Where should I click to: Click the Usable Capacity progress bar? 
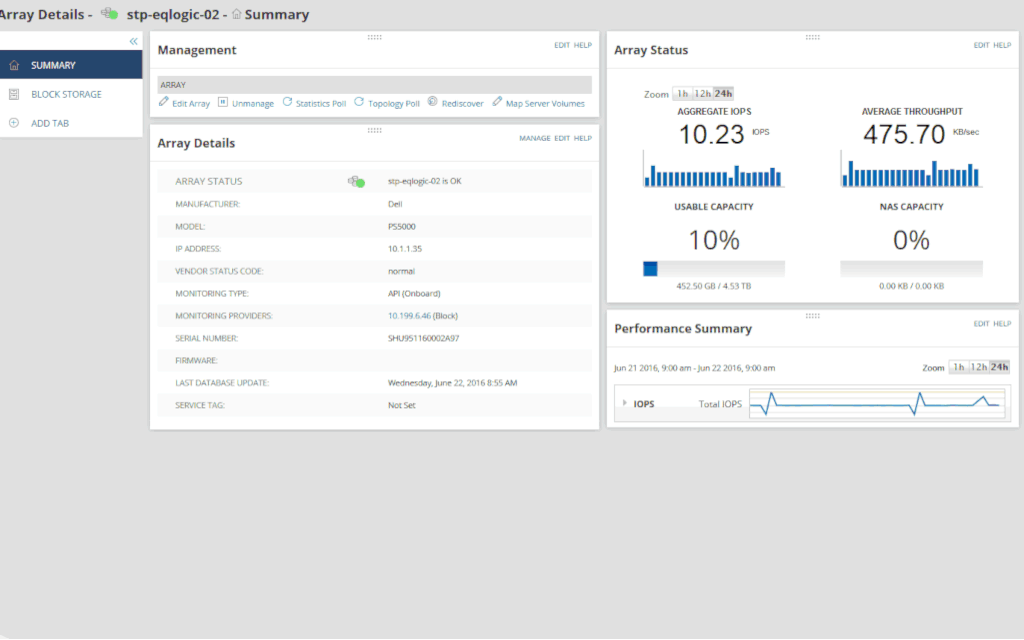714,267
